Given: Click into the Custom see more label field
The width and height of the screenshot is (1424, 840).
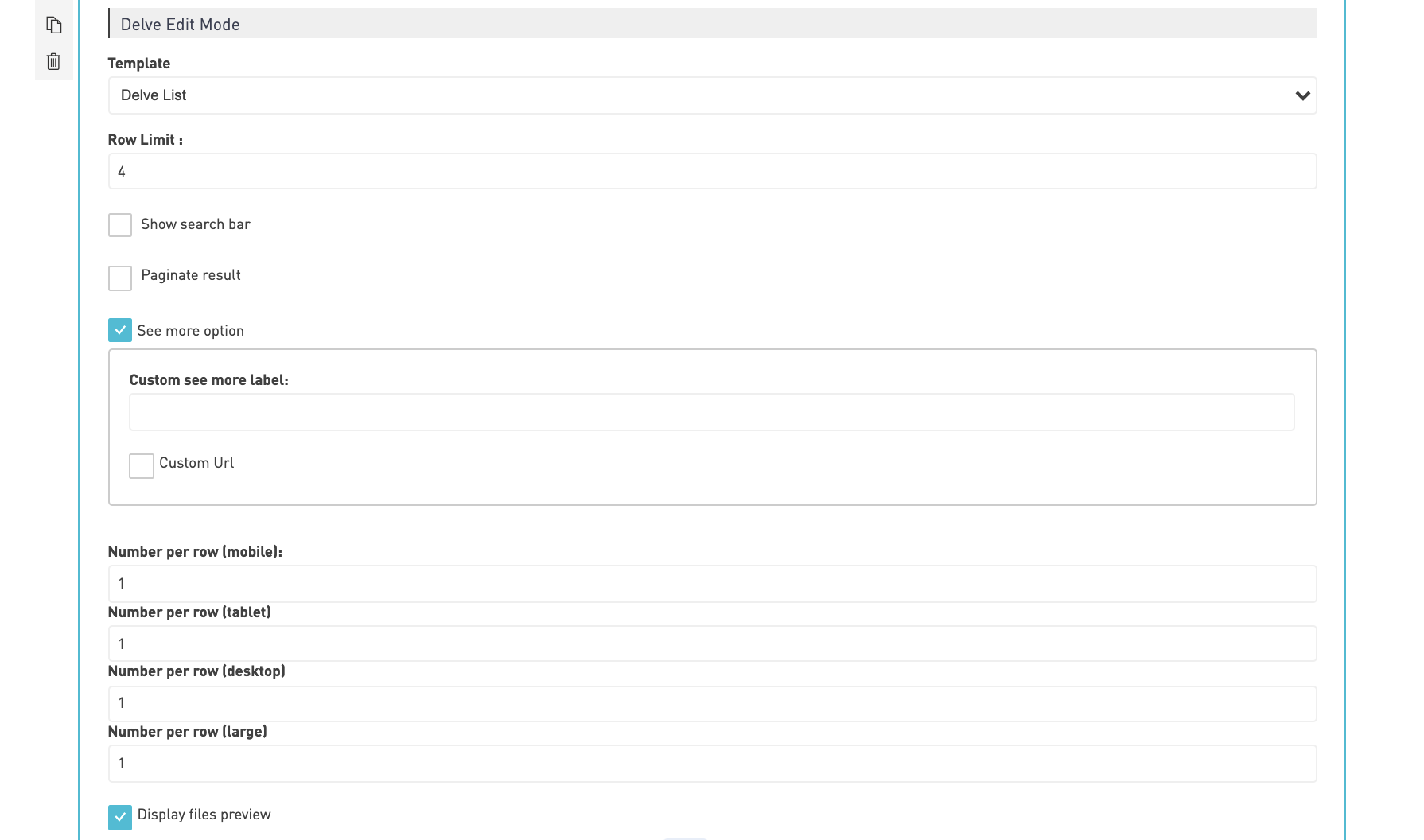Looking at the screenshot, I should 711,412.
